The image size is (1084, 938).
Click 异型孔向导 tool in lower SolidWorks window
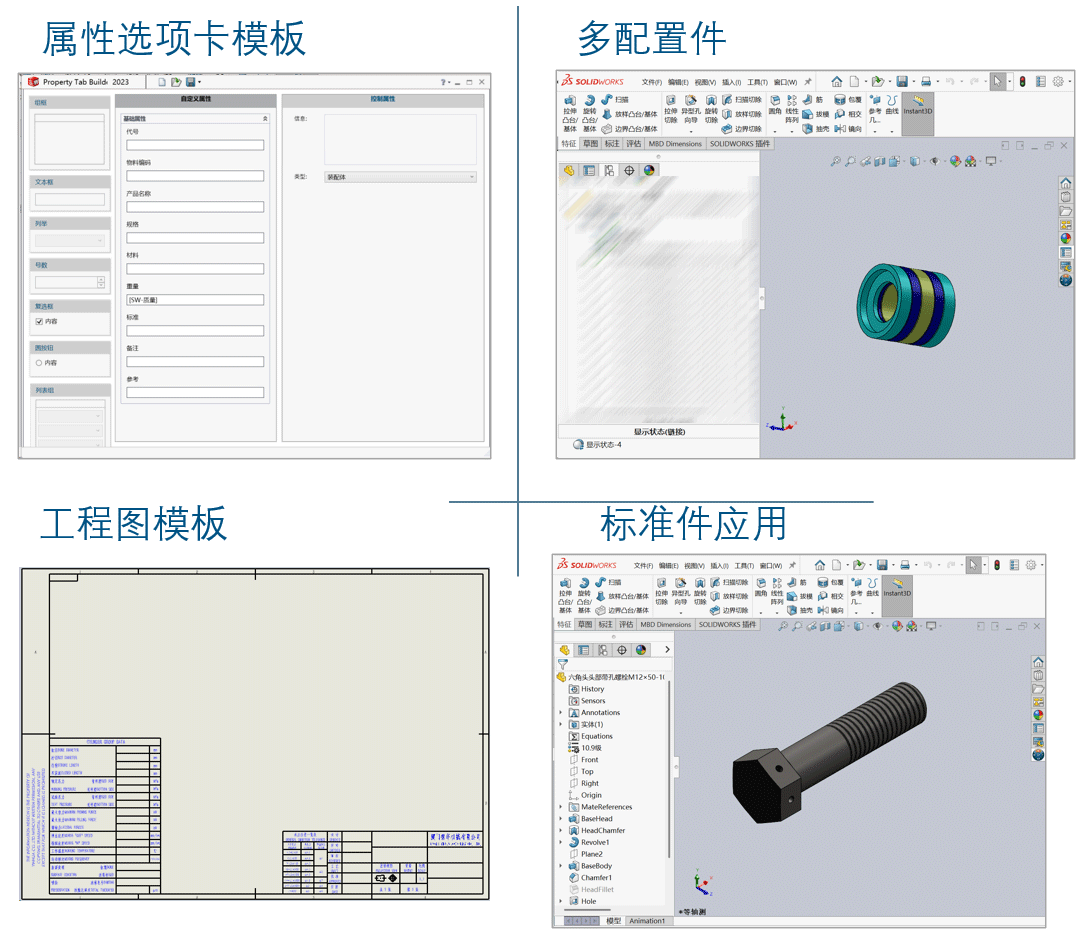tap(680, 592)
